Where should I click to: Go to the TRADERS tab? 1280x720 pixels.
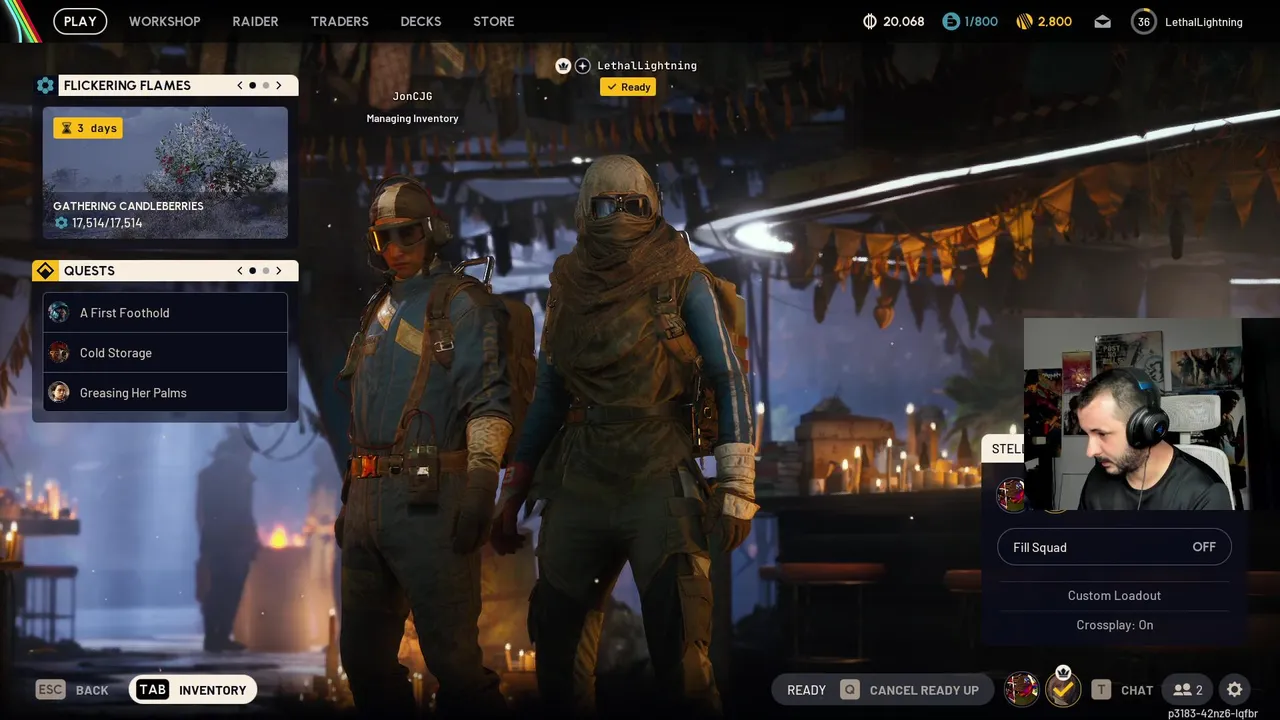click(x=339, y=21)
